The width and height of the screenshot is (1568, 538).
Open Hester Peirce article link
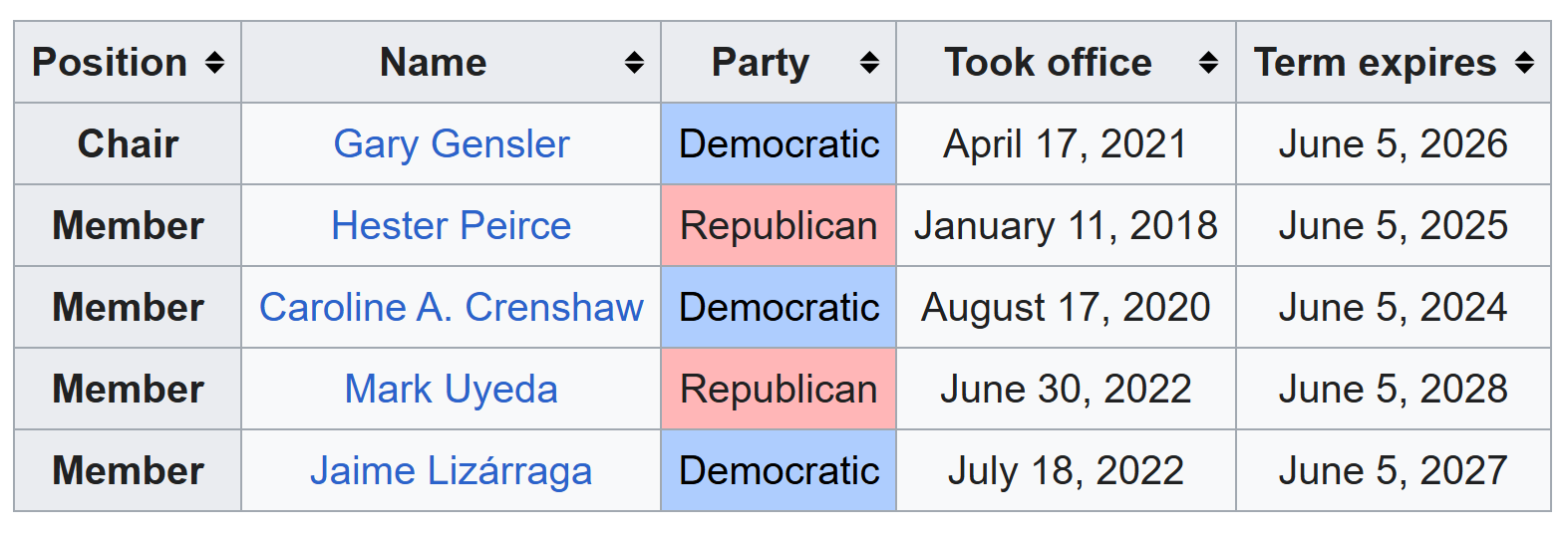click(x=452, y=226)
